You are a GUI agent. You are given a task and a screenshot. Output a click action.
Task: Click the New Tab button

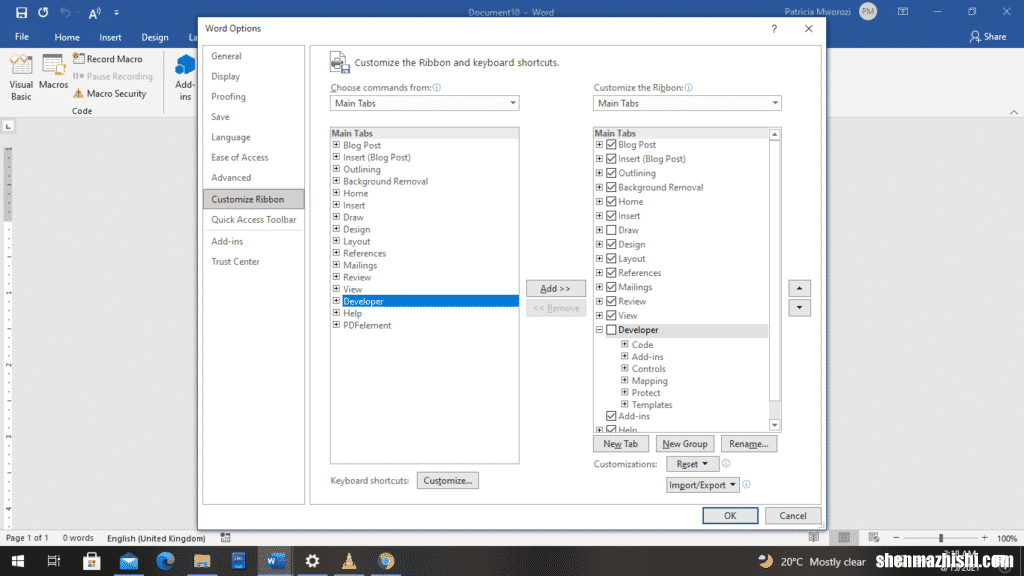pos(620,443)
